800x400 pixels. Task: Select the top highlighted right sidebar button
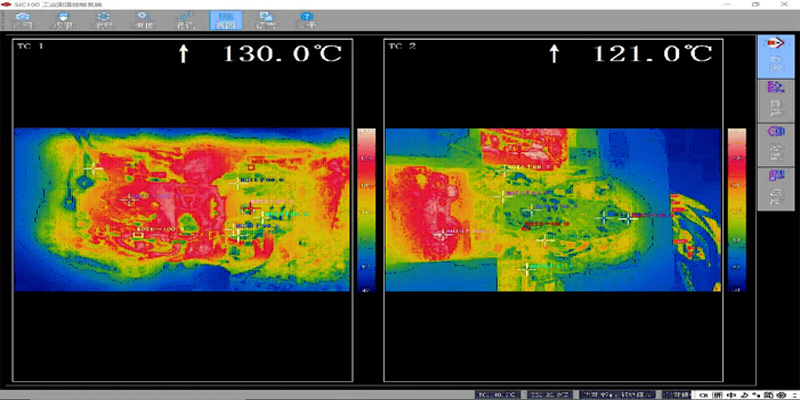pos(771,56)
